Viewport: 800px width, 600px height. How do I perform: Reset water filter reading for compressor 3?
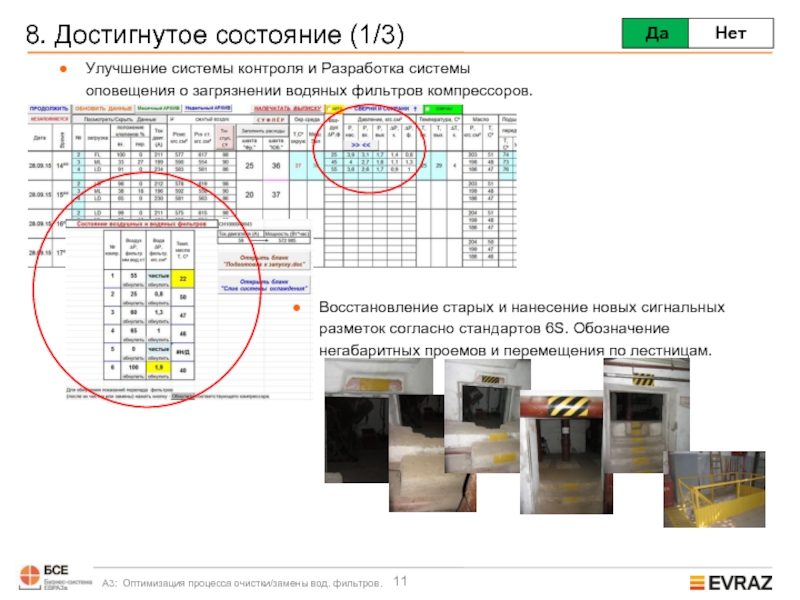click(x=159, y=321)
